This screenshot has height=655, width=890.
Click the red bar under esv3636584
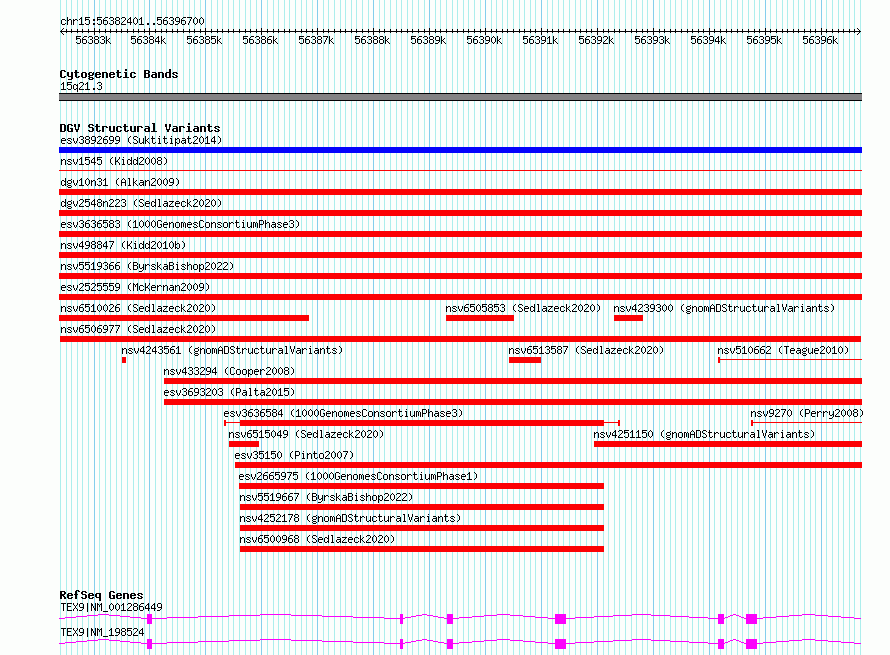click(422, 423)
